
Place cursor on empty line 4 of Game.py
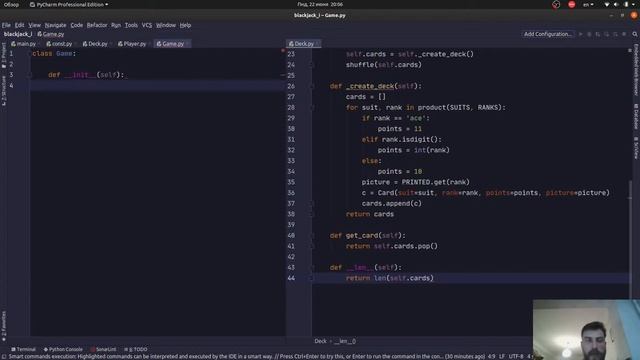(157, 86)
